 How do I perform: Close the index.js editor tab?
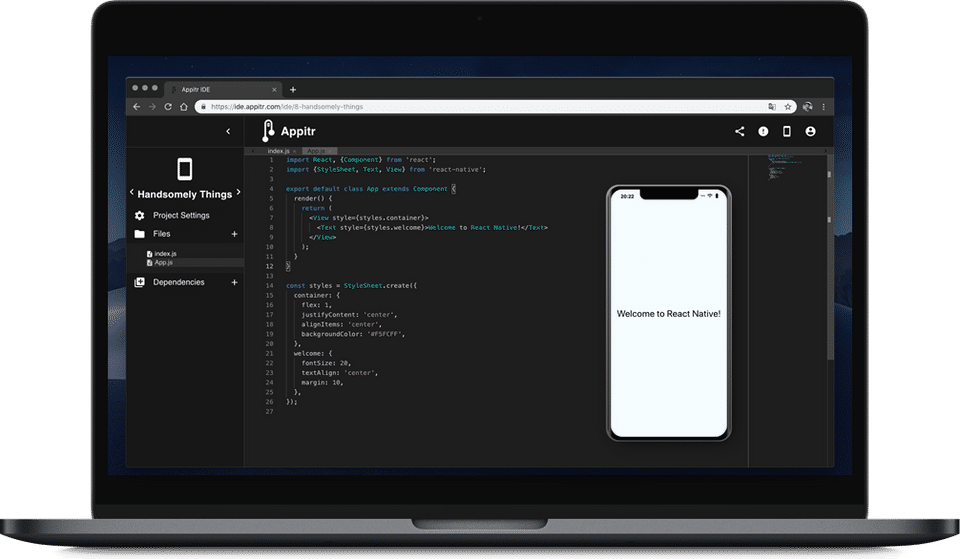click(294, 151)
